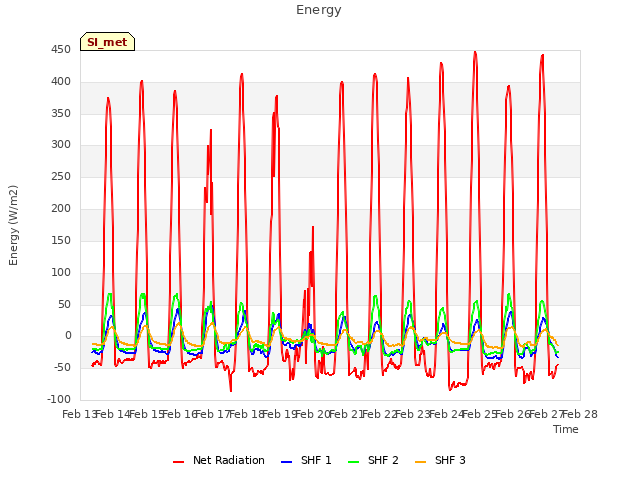Viewport: 640px width, 480px height.
Task: Click the red Net Radiation legend swatch
Action: pos(178,462)
